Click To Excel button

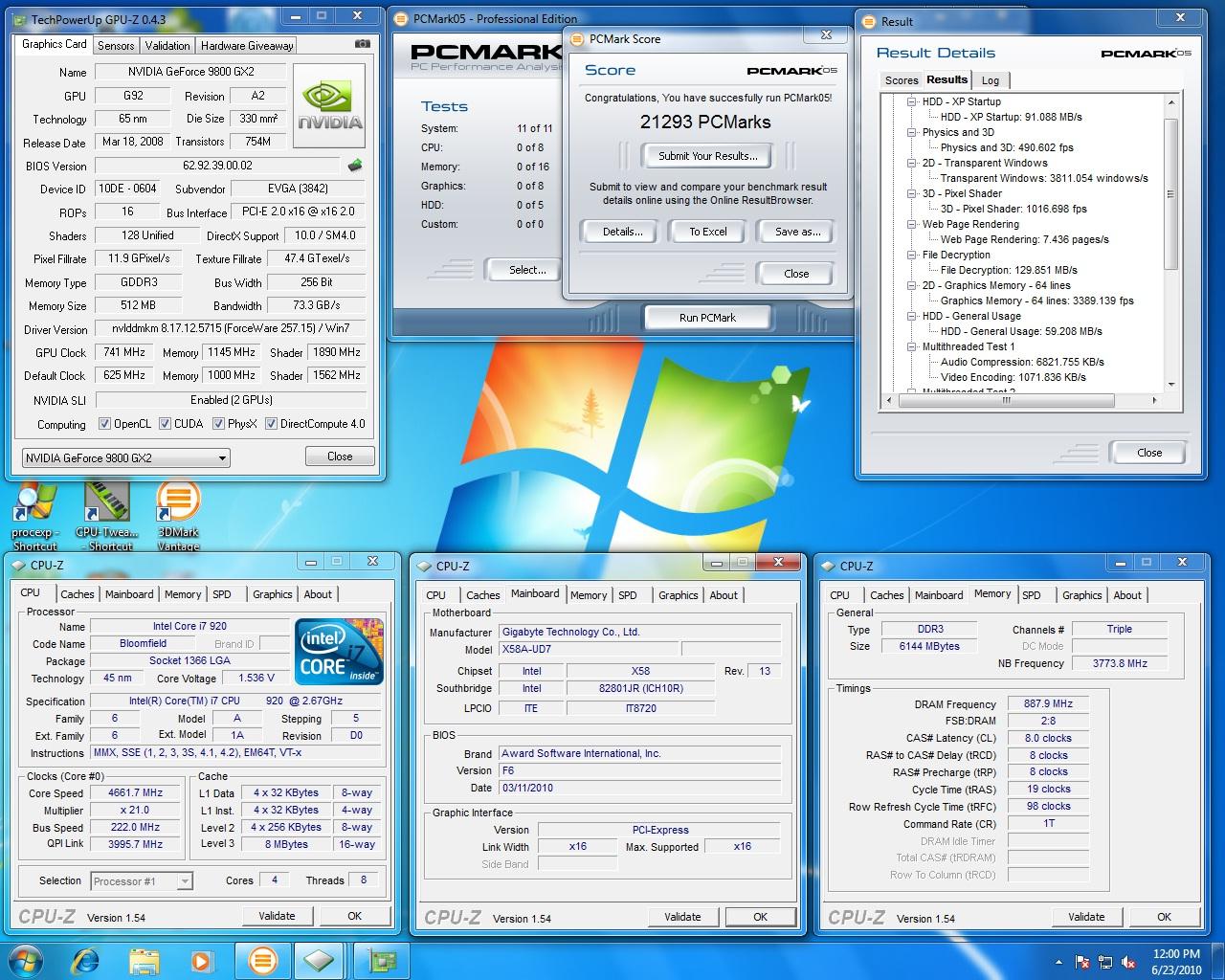(x=708, y=232)
